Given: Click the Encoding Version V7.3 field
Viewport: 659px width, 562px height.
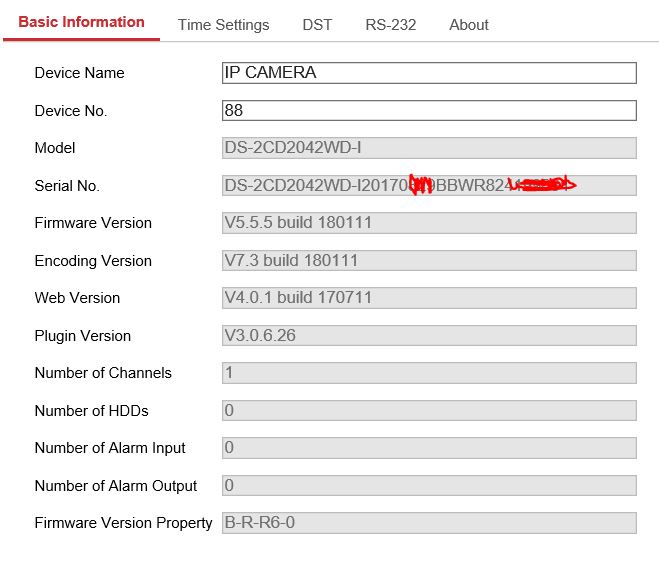Looking at the screenshot, I should pos(429,260).
